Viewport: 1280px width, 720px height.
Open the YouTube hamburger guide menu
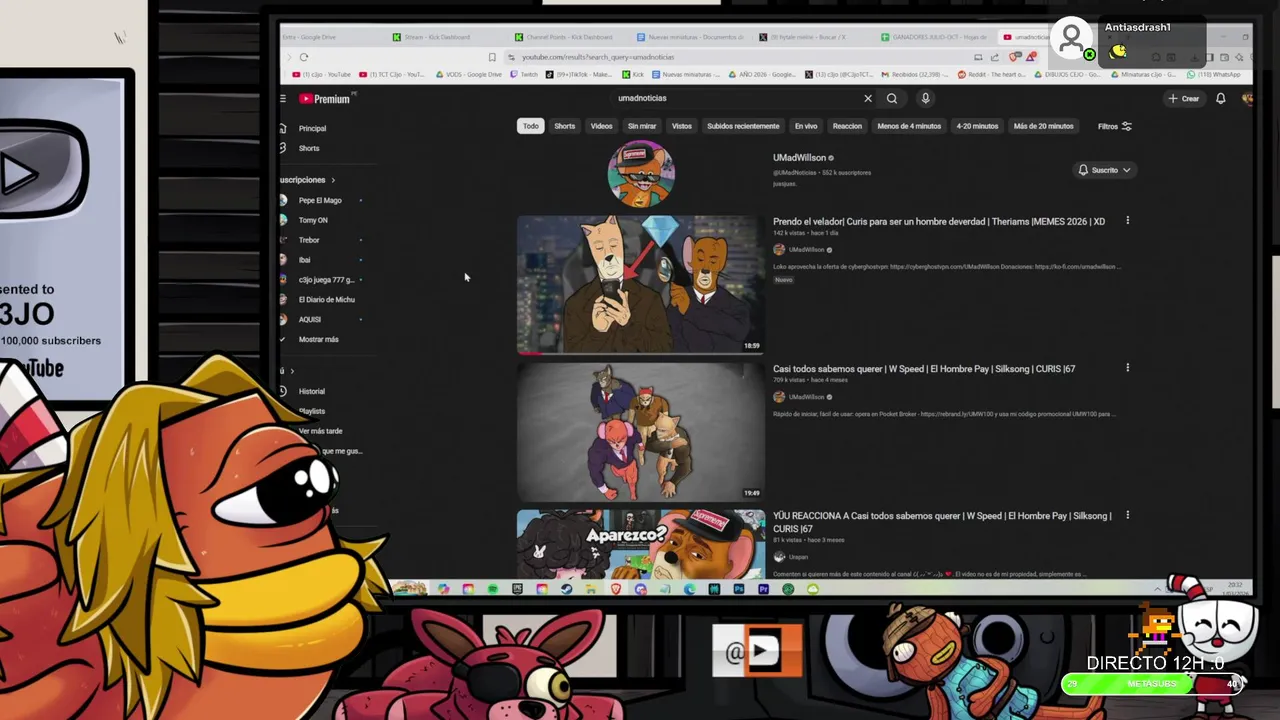(x=283, y=98)
